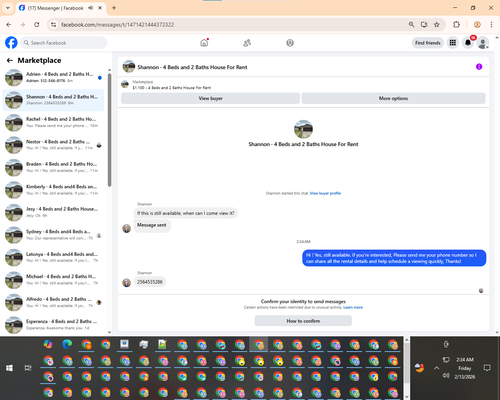Open Kimberly's chat in the list

53,190
